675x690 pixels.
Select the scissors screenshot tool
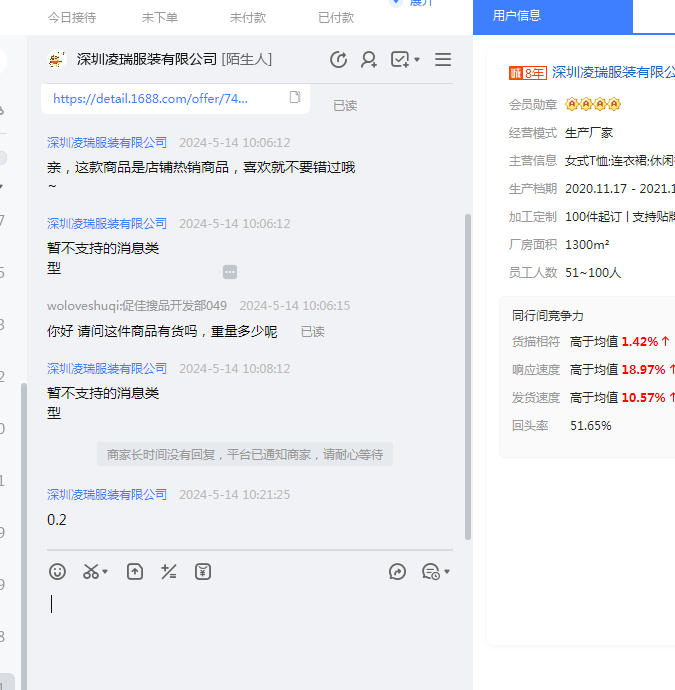coord(91,572)
